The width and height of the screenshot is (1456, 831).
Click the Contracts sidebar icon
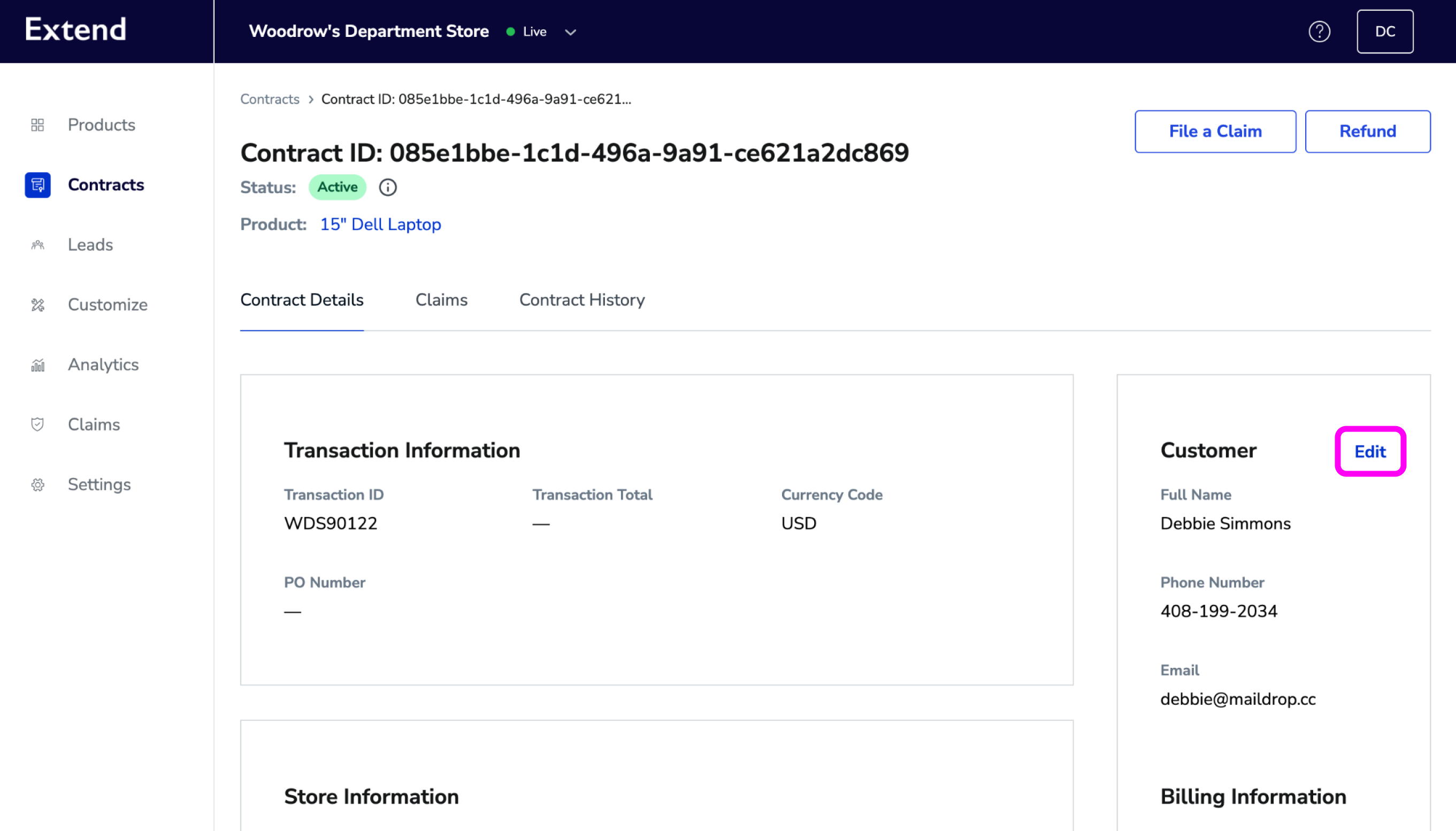pyautogui.click(x=37, y=185)
